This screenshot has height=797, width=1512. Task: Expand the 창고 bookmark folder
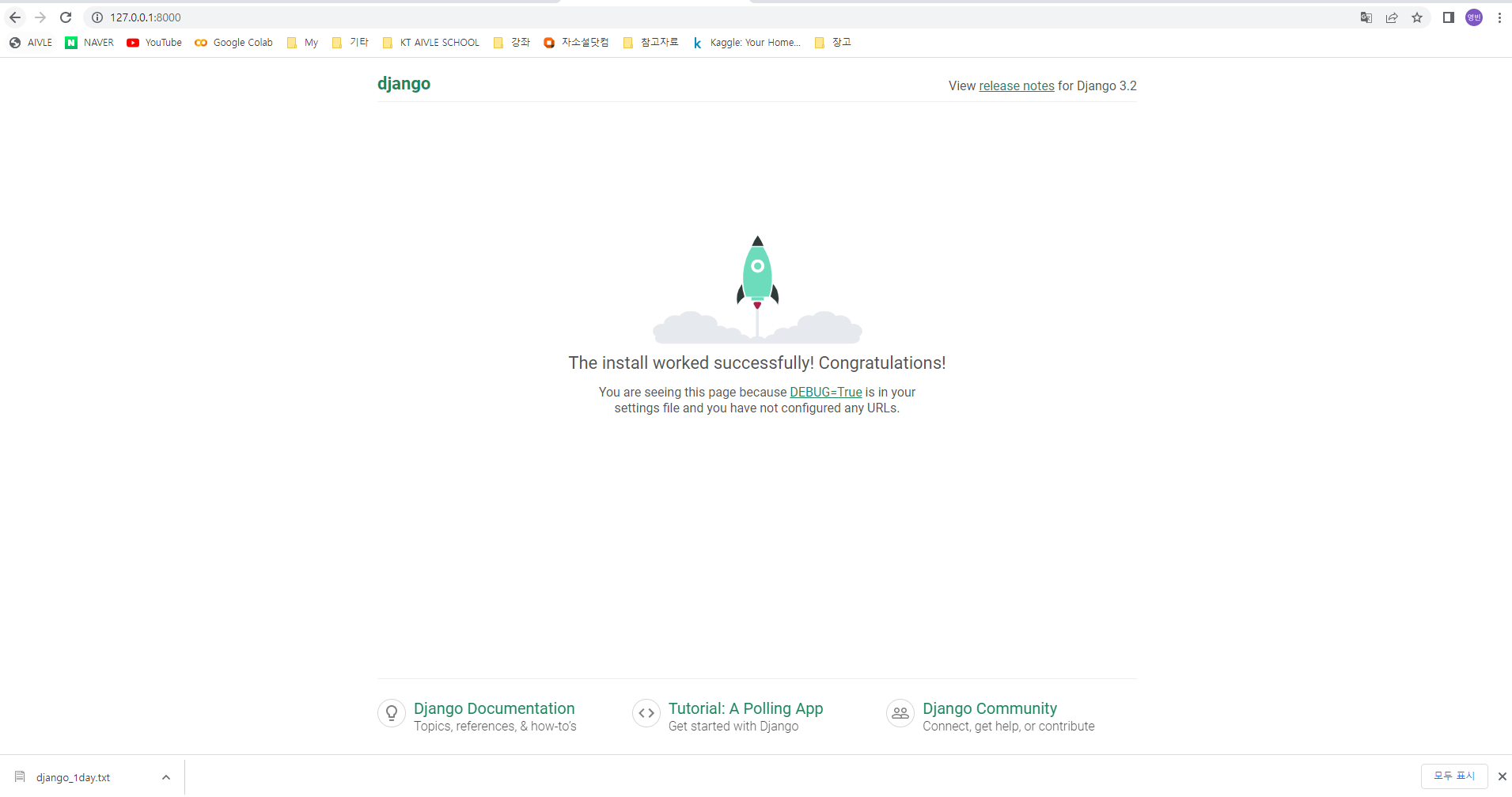[x=832, y=43]
